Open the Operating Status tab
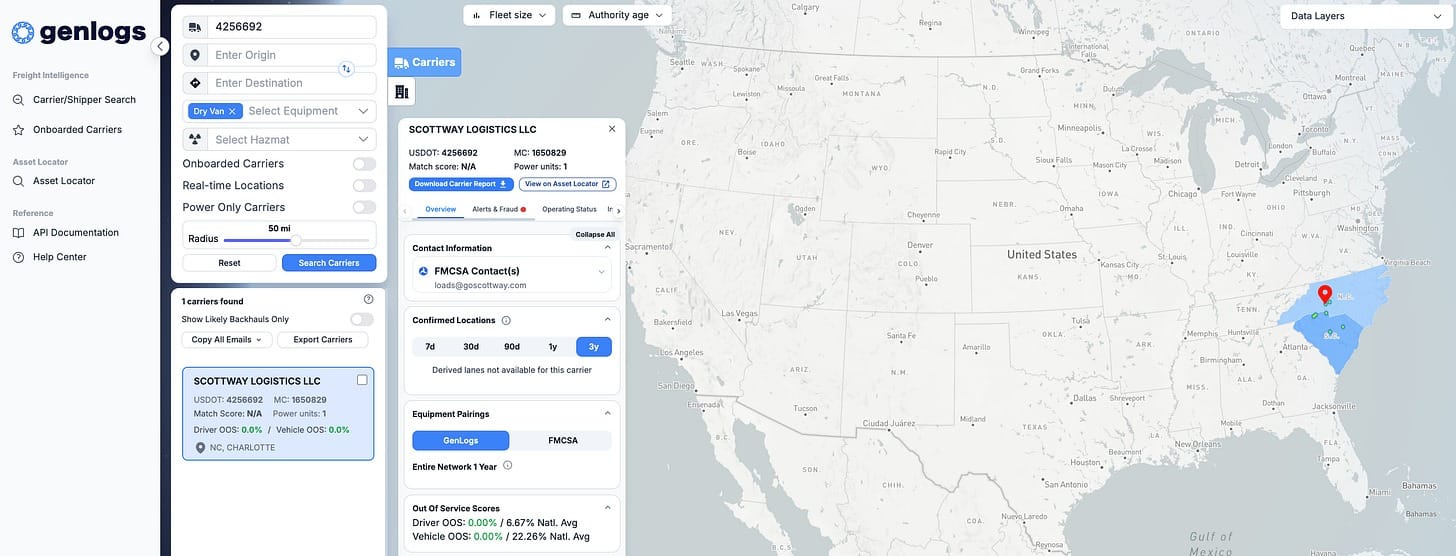This screenshot has width=1456, height=556. [x=569, y=210]
